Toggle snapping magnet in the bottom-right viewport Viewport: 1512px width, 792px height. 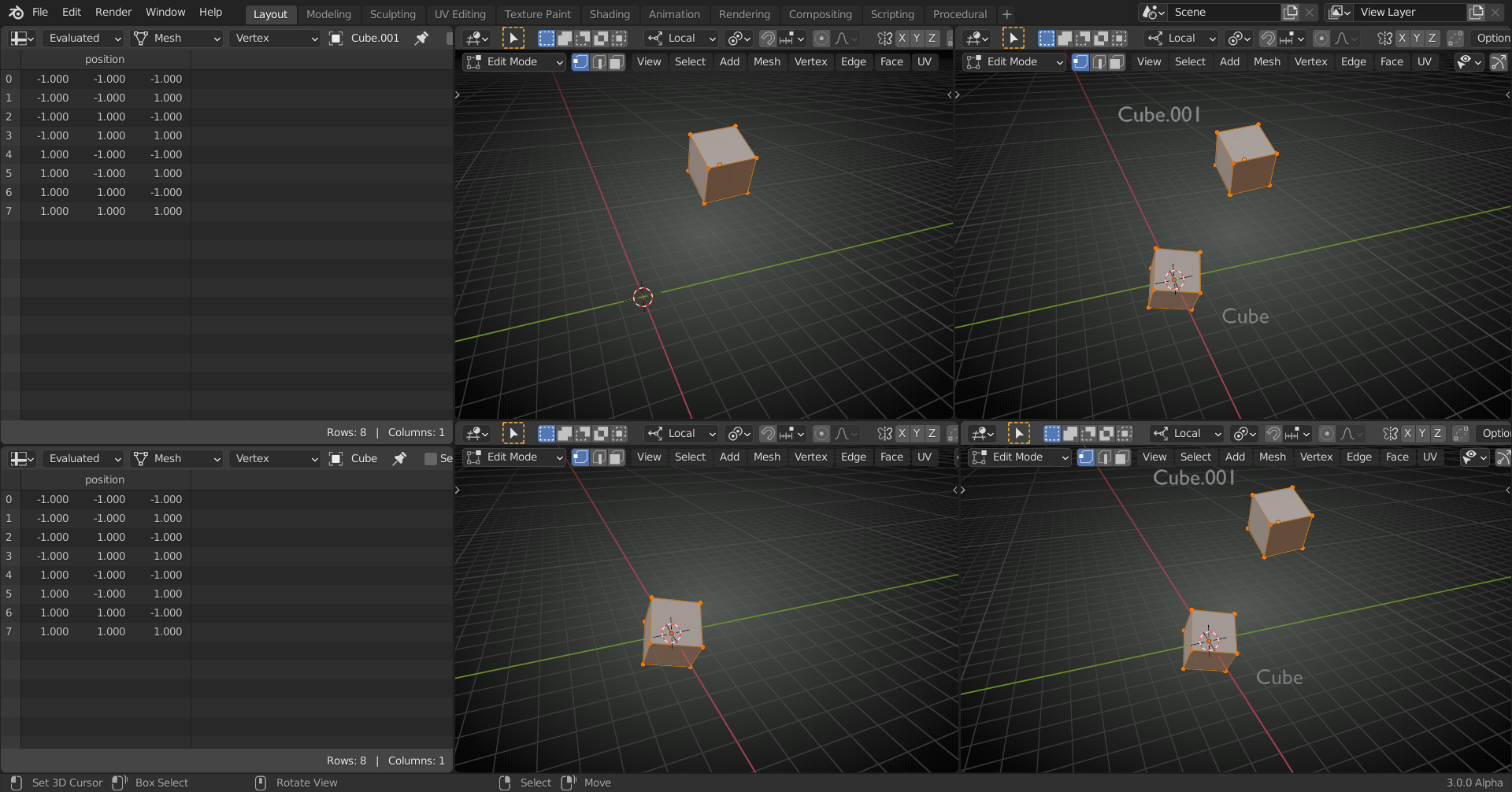click(1273, 433)
